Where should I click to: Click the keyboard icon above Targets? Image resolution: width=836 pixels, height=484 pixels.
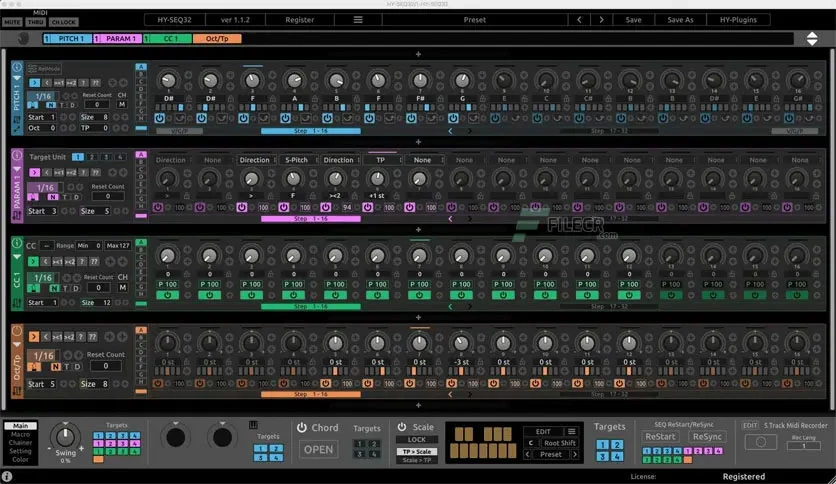[253, 425]
